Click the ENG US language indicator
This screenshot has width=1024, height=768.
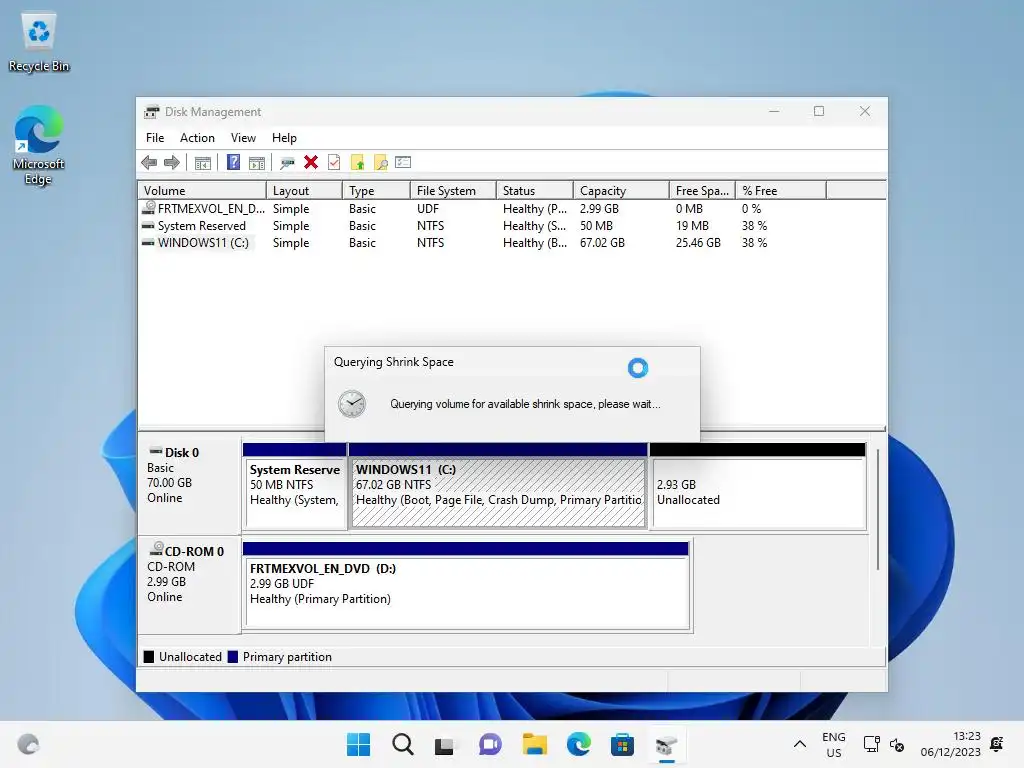(833, 744)
